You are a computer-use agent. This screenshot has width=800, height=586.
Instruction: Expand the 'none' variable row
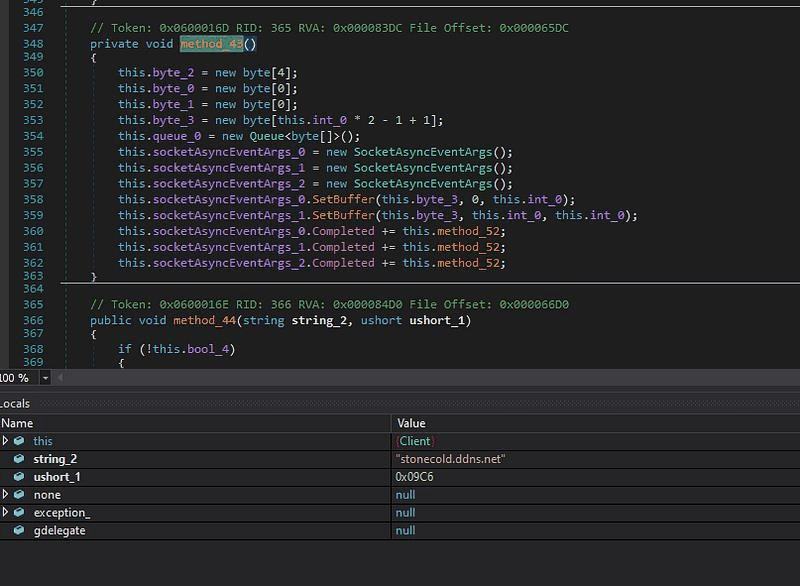pyautogui.click(x=5, y=494)
